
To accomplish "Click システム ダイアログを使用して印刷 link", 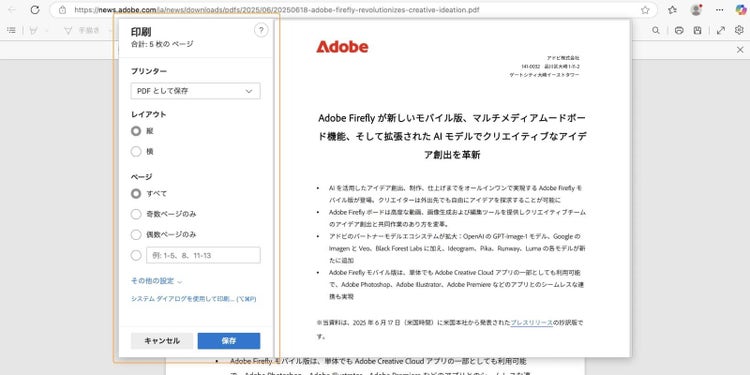I will point(194,299).
